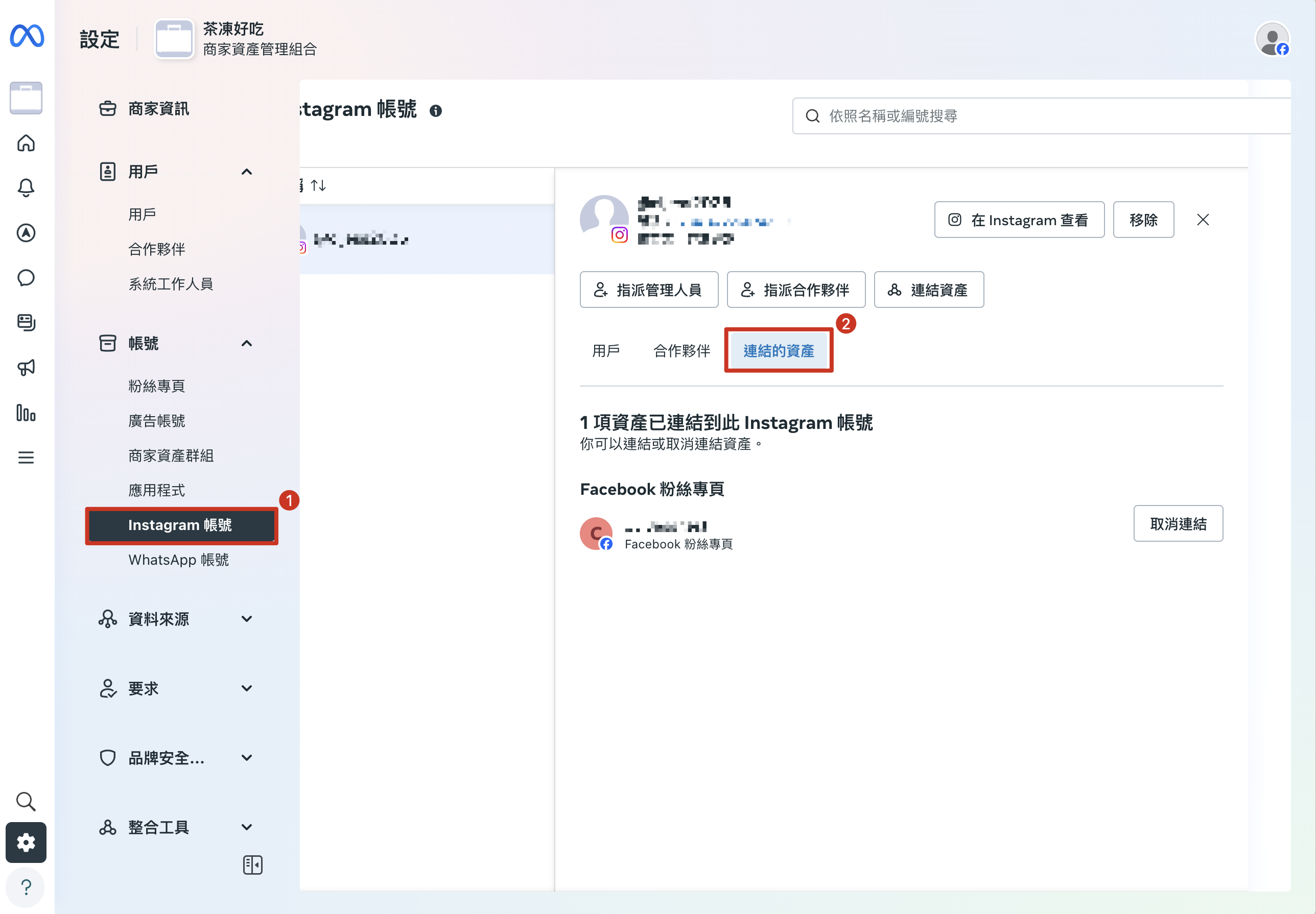Expand the 整合工具 section
Viewport: 1316px width, 914px height.
pyautogui.click(x=175, y=827)
